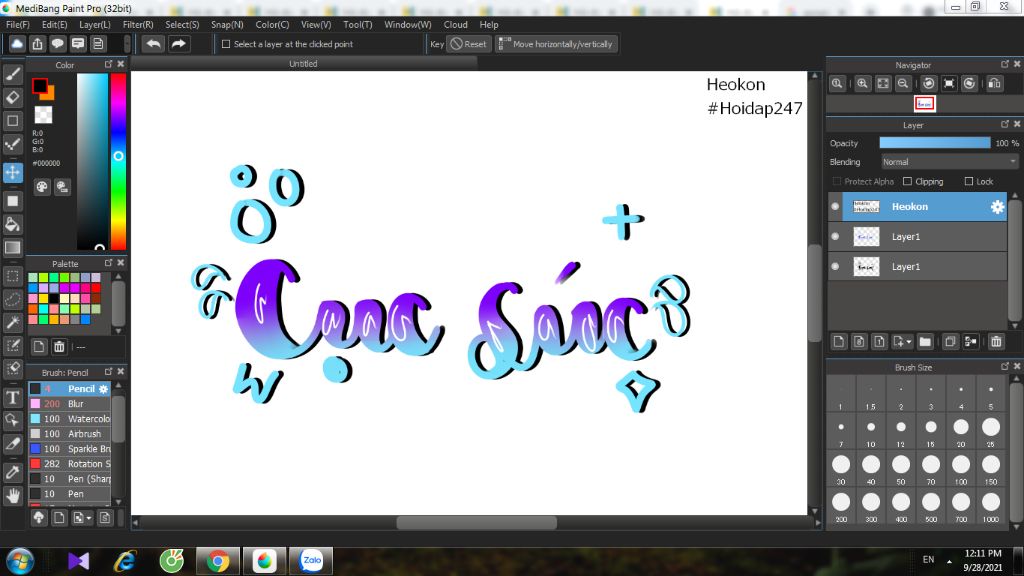The height and width of the screenshot is (576, 1024).
Task: Adjust the layer Opacity slider
Action: (935, 143)
